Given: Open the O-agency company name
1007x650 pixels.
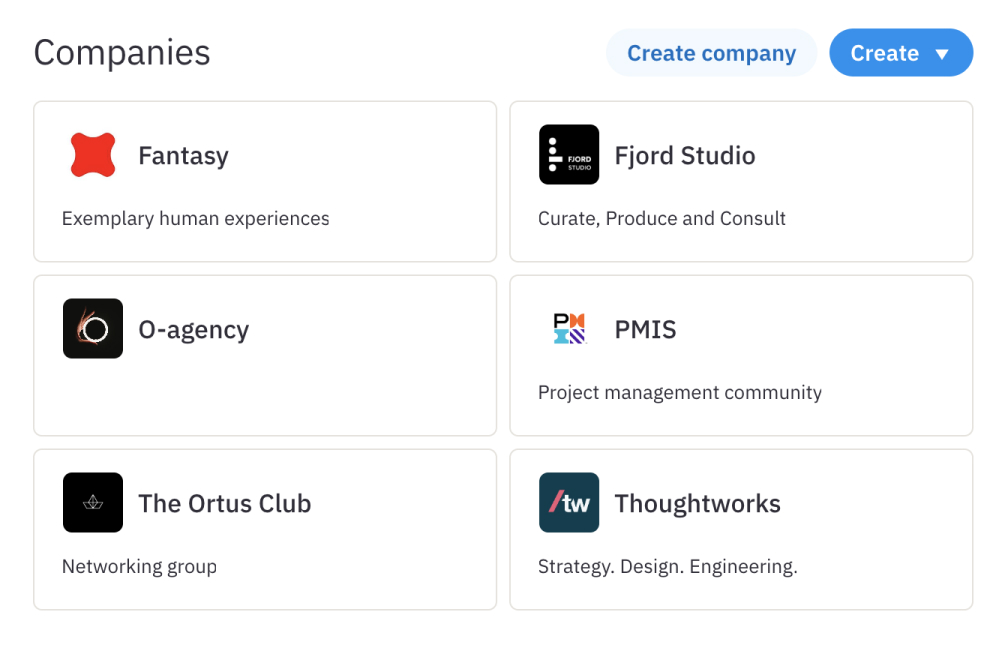Looking at the screenshot, I should tap(194, 329).
